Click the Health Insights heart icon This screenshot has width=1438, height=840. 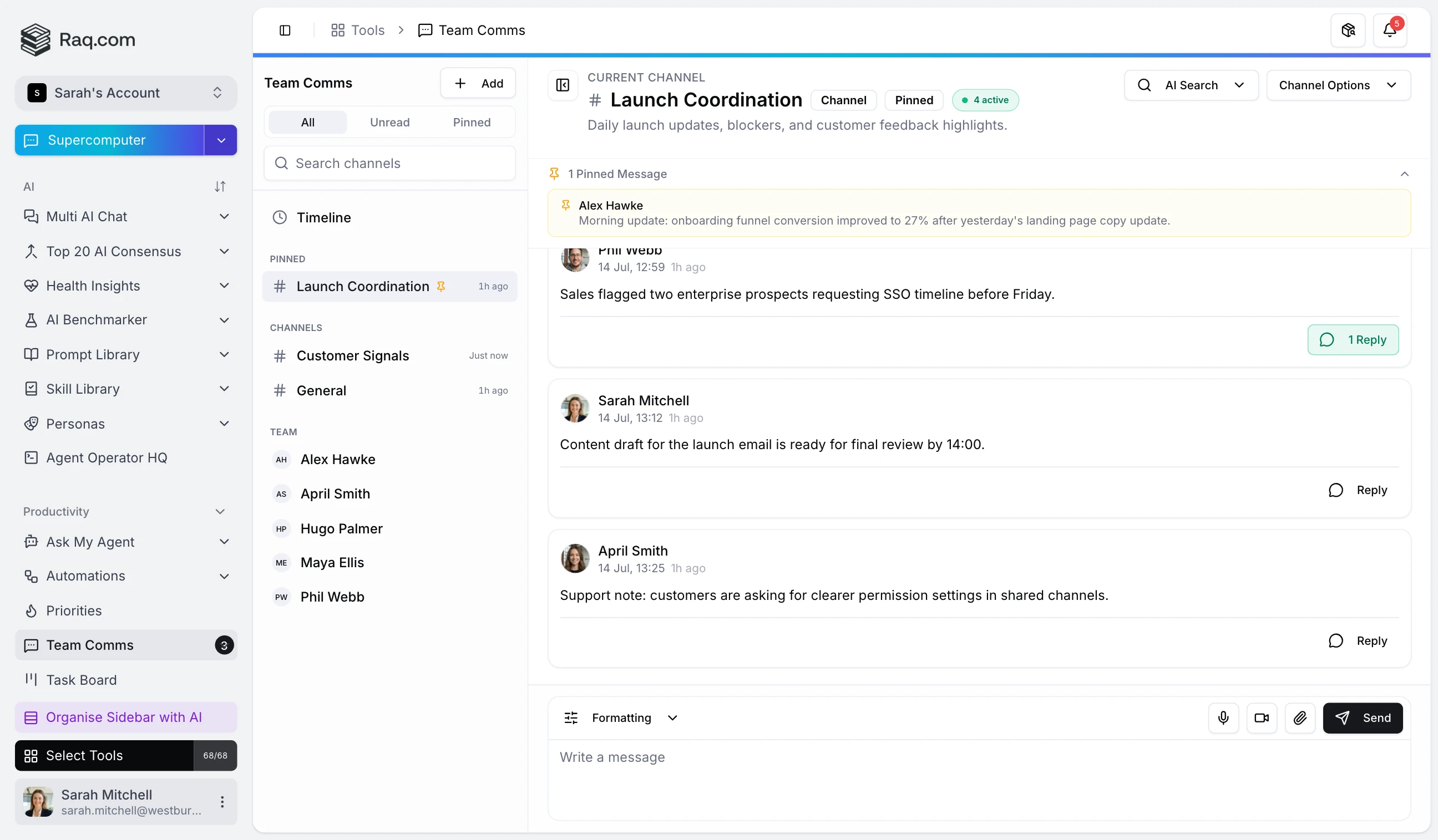tap(31, 285)
